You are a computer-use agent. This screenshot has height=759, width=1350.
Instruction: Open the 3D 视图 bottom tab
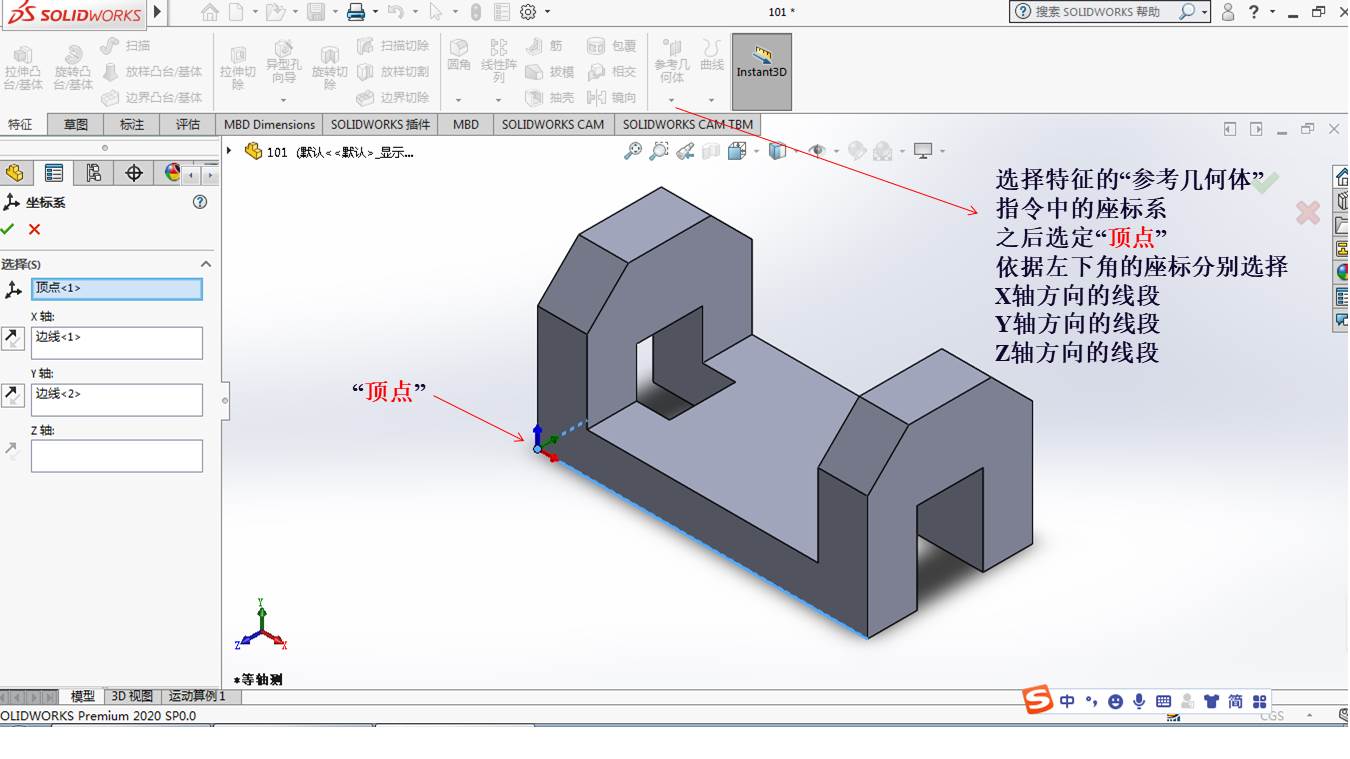pyautogui.click(x=132, y=696)
